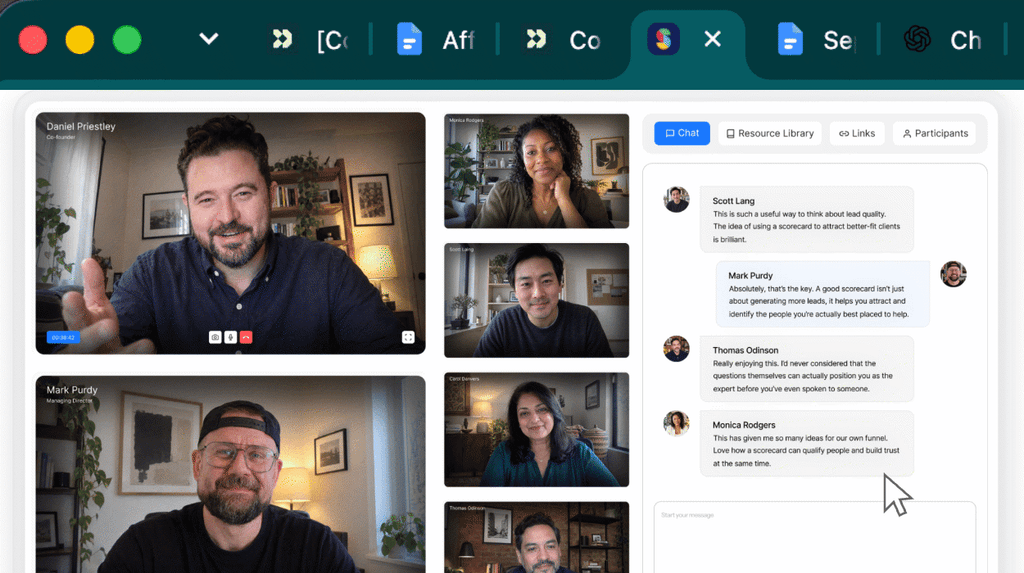This screenshot has height=573, width=1024.
Task: Open the Links tab
Action: [x=857, y=133]
